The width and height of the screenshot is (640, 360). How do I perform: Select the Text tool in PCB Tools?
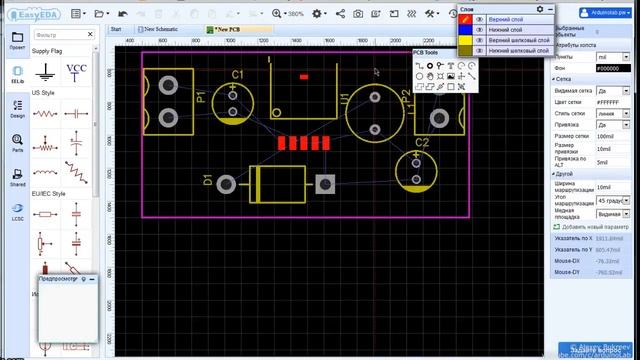pyautogui.click(x=451, y=66)
